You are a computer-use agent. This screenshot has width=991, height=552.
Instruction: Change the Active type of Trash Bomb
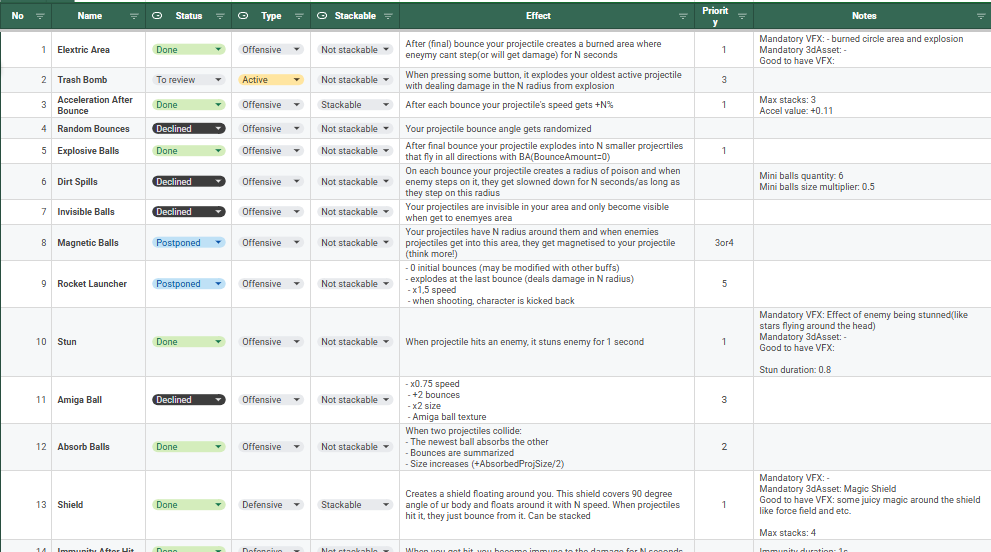tap(271, 80)
